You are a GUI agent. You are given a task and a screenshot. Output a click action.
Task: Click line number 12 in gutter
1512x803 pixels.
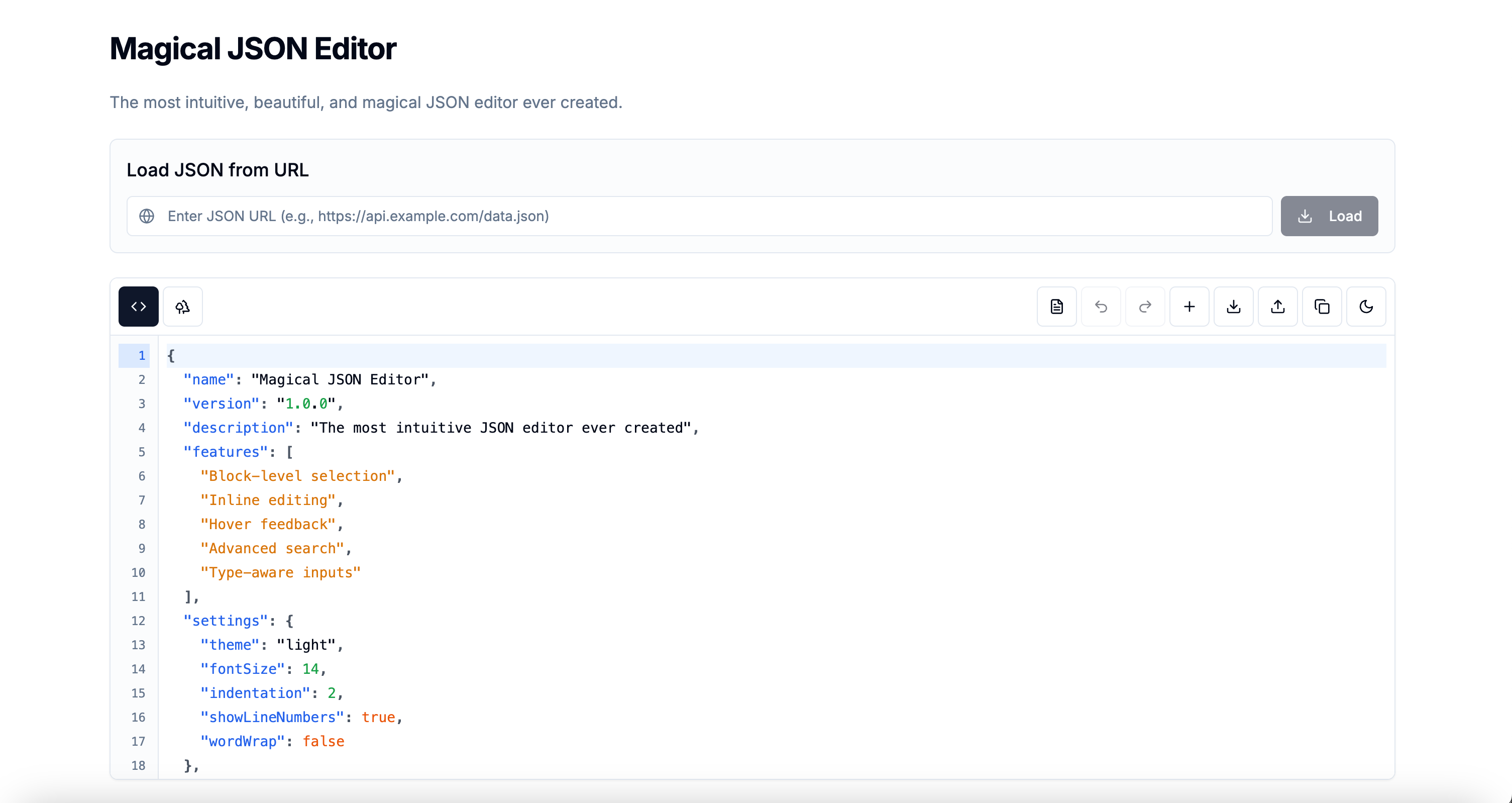click(138, 621)
